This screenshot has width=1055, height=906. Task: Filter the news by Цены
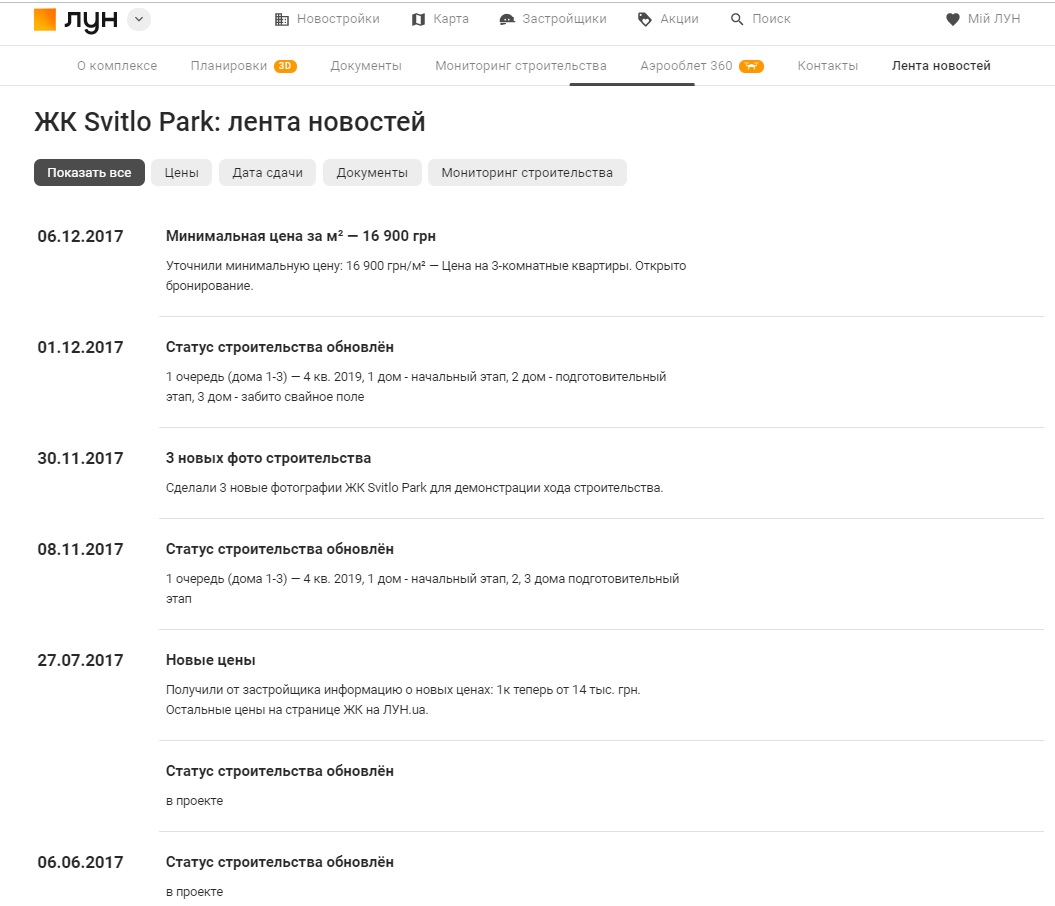[x=181, y=173]
